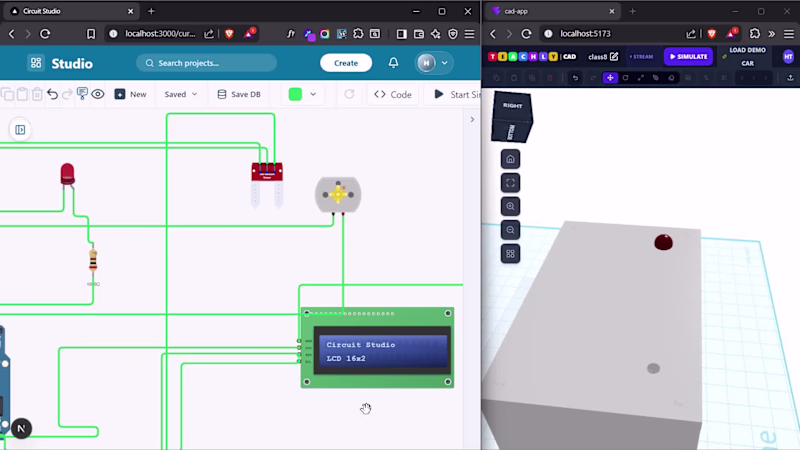800x450 pixels.
Task: Click the Create button
Action: pos(346,63)
